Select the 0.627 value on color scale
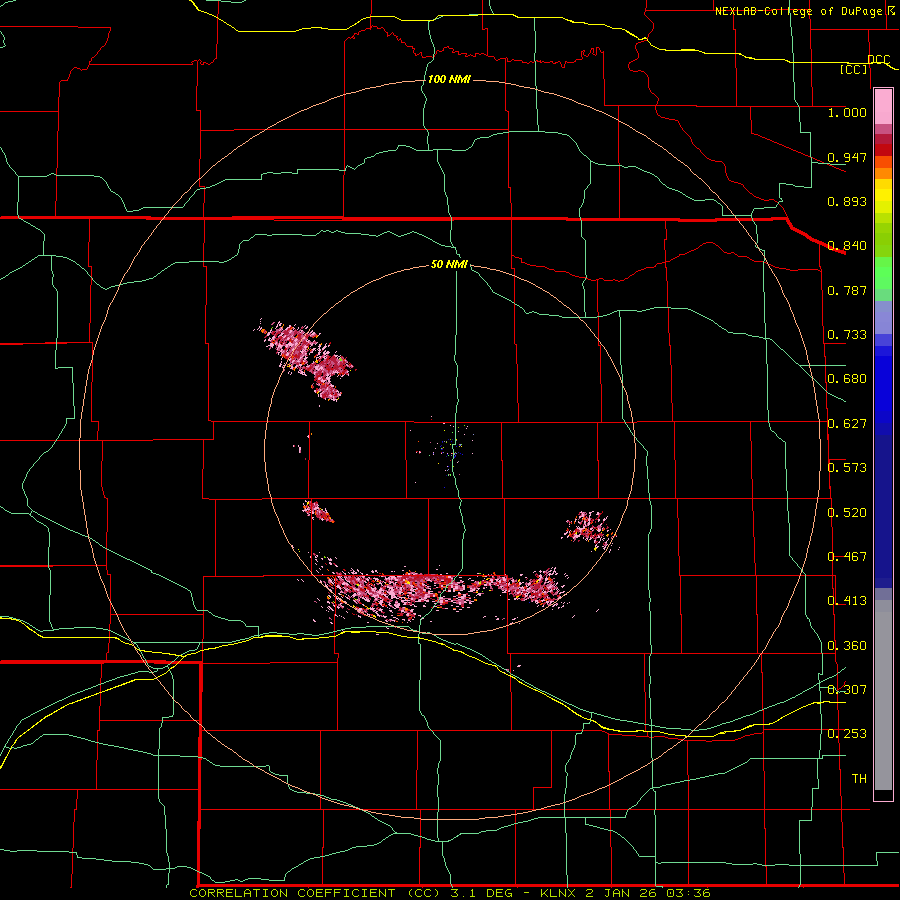Viewport: 900px width, 900px height. pyautogui.click(x=847, y=424)
